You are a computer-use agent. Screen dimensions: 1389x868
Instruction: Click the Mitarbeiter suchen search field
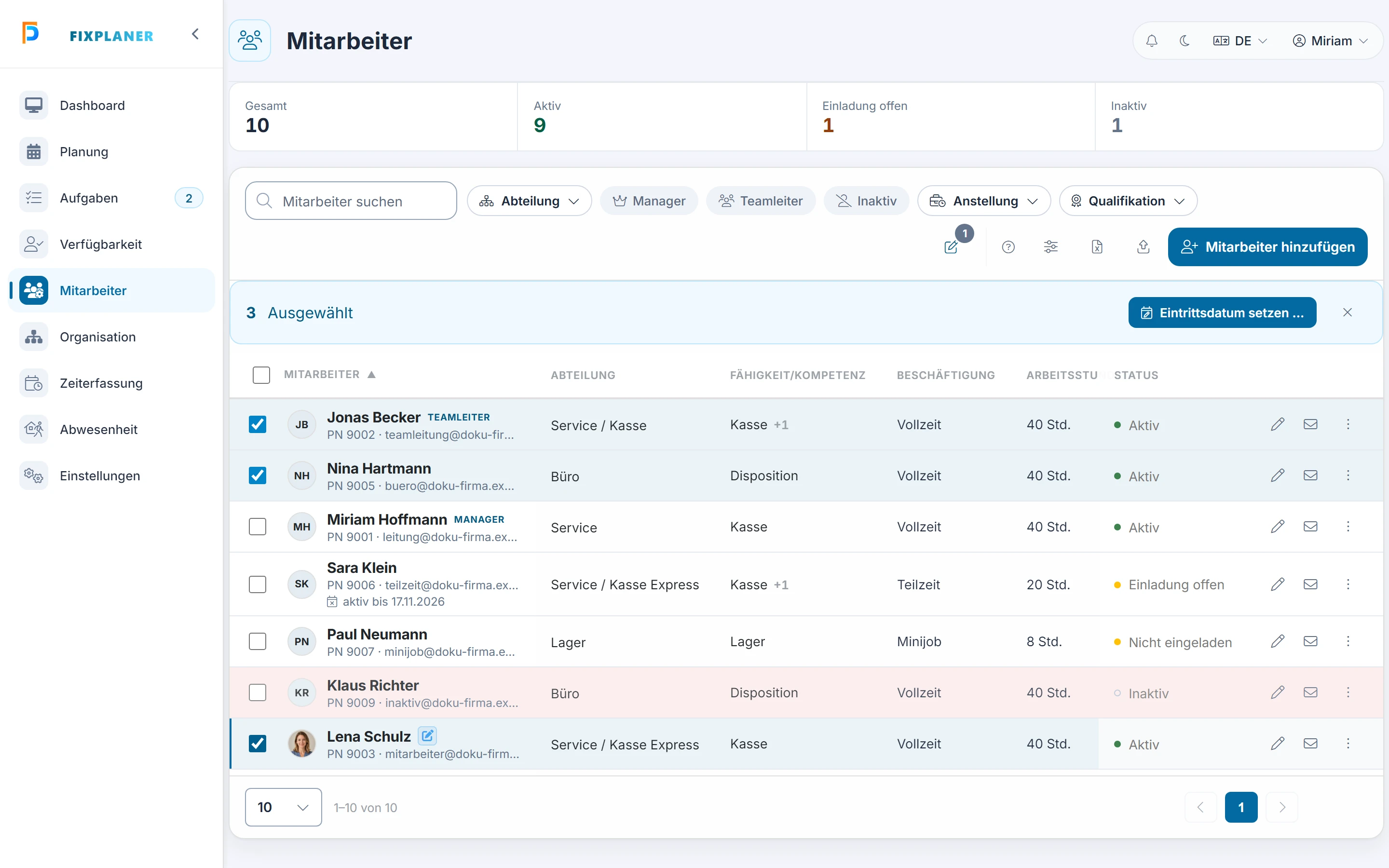click(x=351, y=201)
